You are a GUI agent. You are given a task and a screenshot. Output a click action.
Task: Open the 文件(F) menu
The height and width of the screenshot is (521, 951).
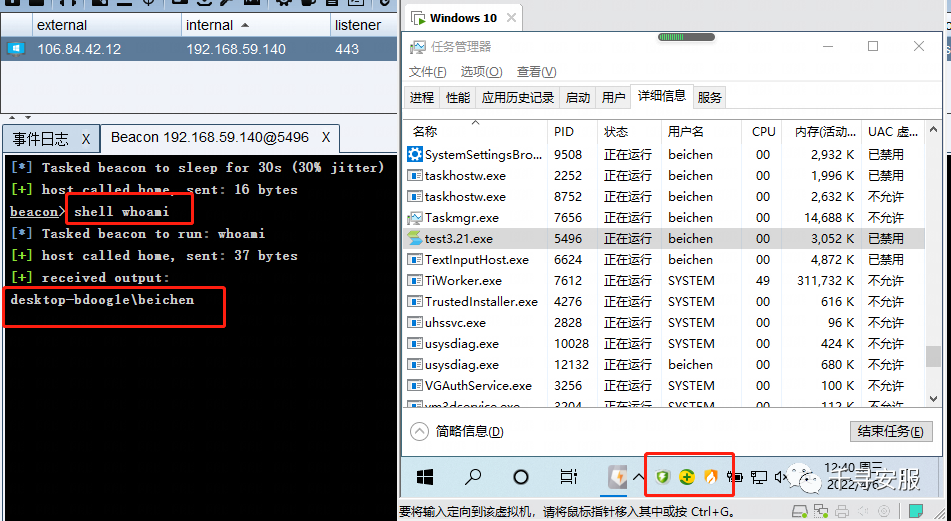click(428, 72)
